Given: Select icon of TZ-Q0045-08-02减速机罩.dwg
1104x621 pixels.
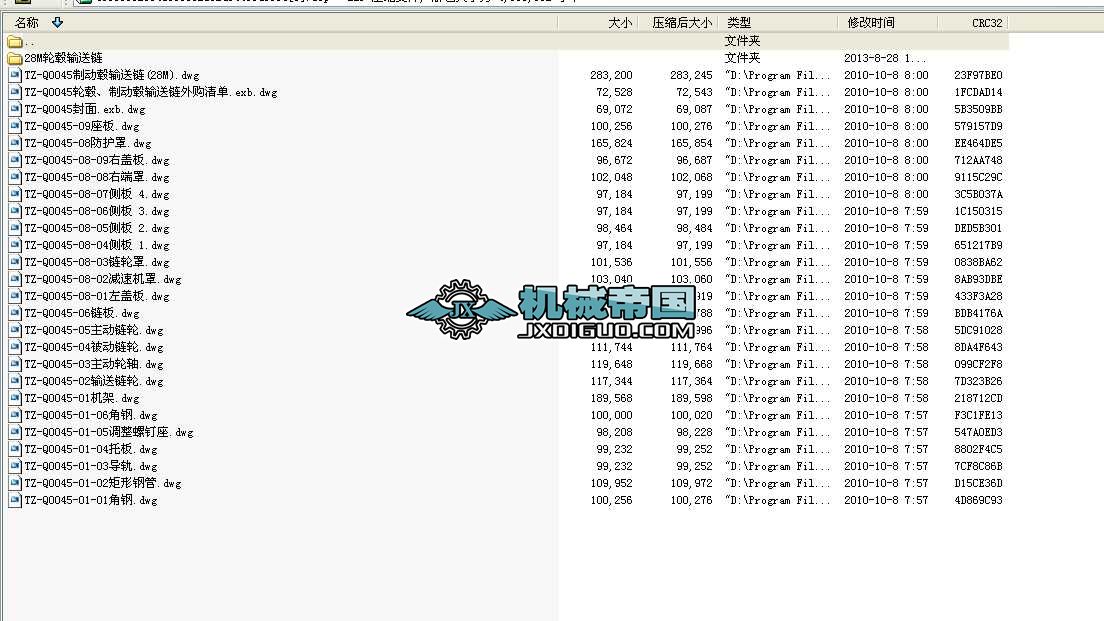Looking at the screenshot, I should (x=15, y=279).
